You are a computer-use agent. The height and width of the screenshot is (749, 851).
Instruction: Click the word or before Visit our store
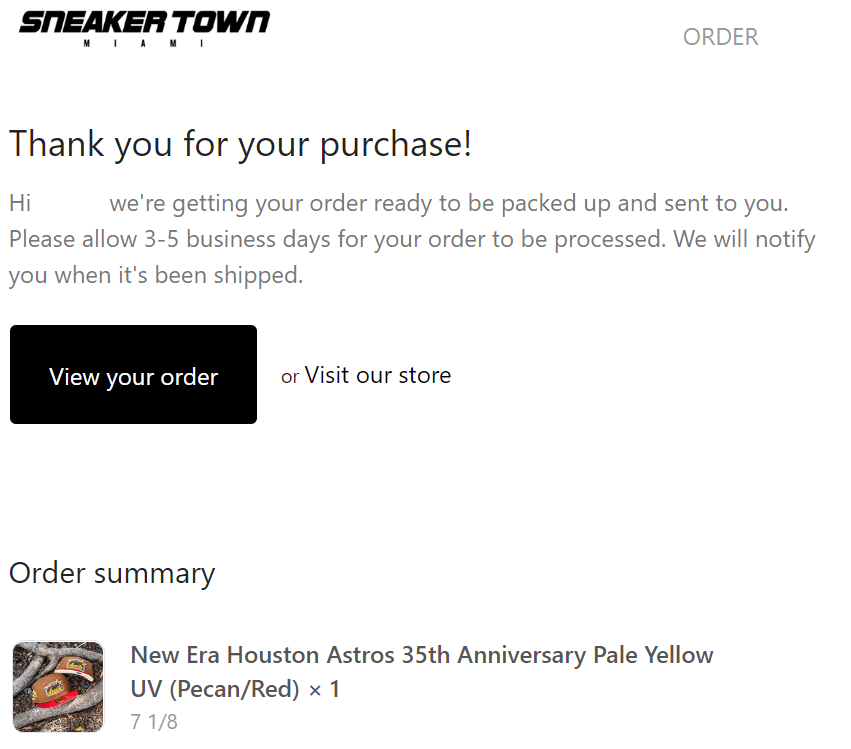[290, 377]
